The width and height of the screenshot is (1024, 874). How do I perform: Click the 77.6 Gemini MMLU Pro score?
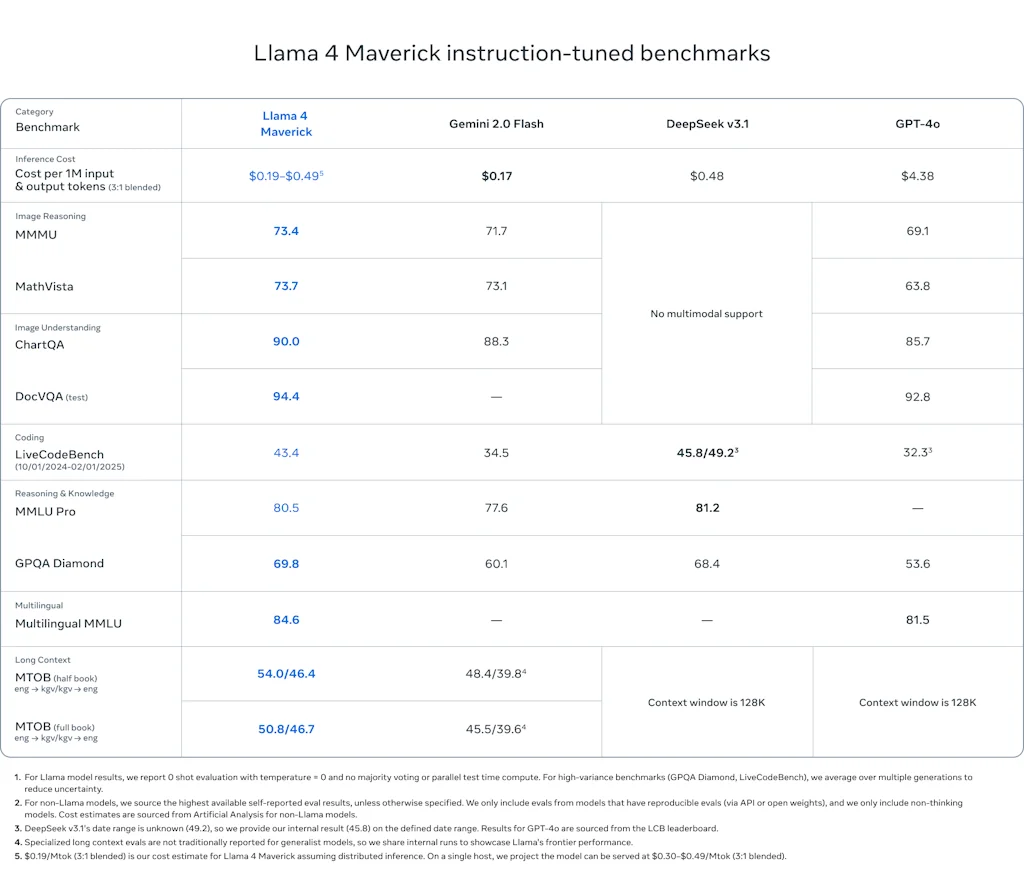pyautogui.click(x=496, y=508)
